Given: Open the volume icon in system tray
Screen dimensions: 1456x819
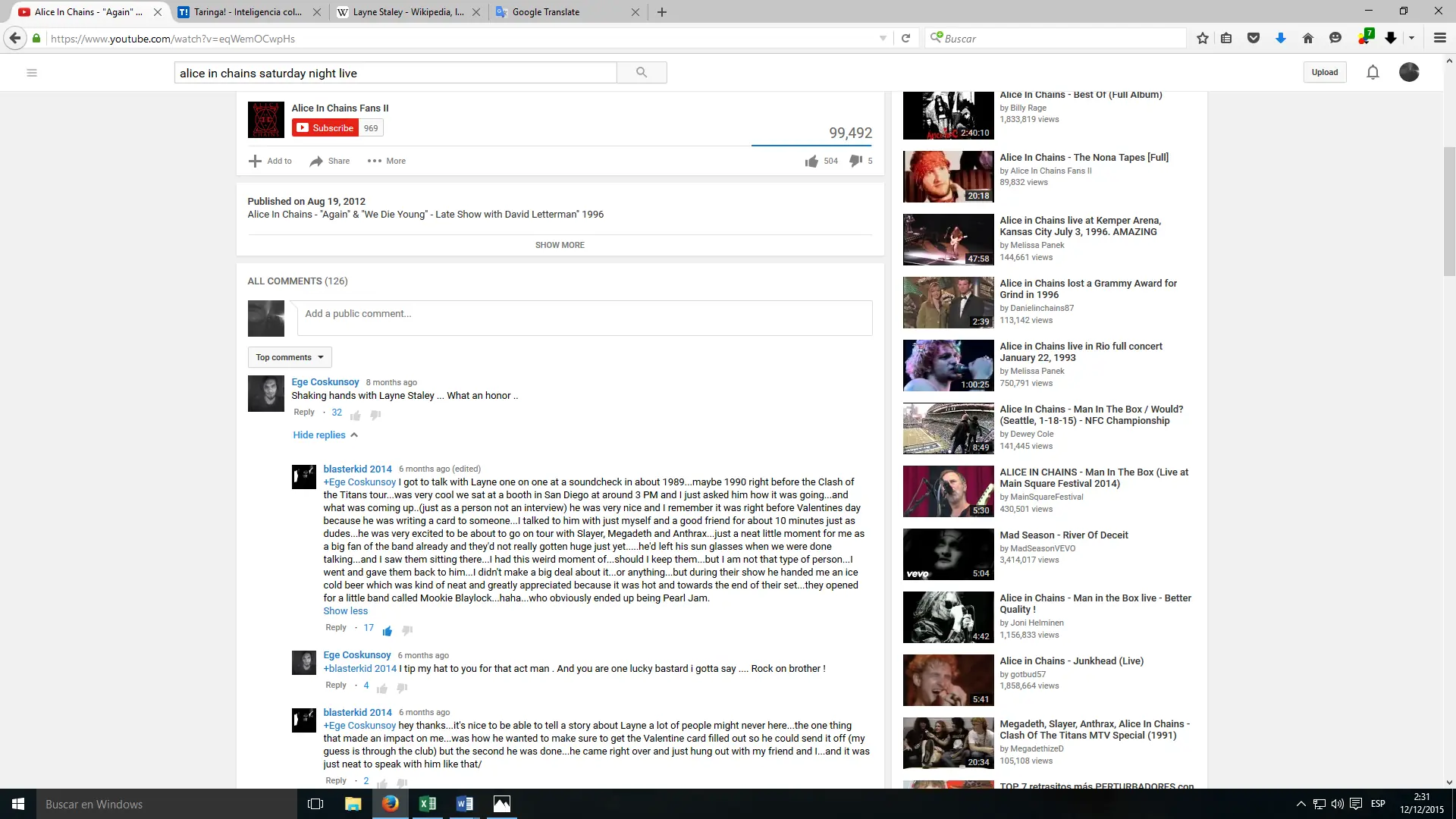Looking at the screenshot, I should pyautogui.click(x=1337, y=804).
